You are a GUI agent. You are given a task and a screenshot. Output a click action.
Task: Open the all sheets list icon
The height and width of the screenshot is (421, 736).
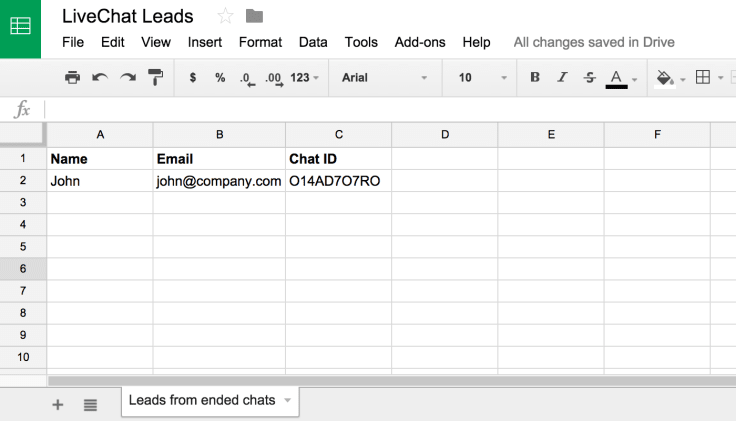[x=90, y=405]
